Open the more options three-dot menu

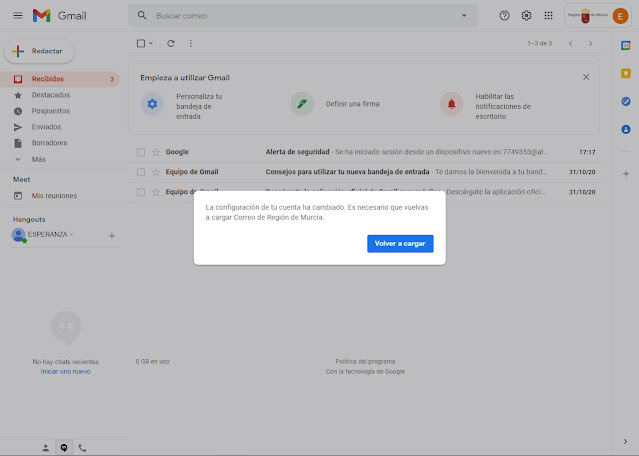click(191, 43)
